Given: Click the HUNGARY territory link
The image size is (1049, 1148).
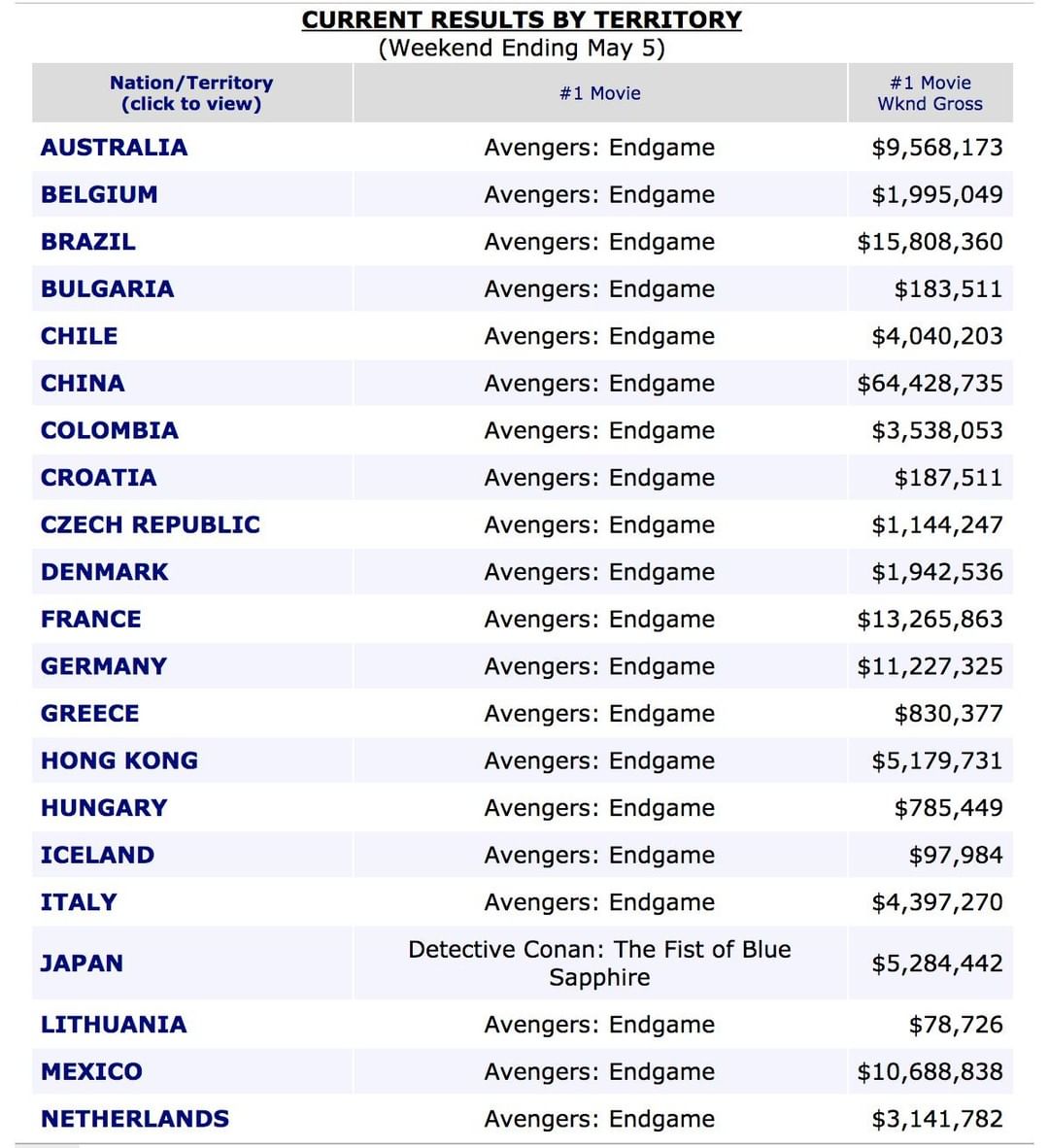Looking at the screenshot, I should point(104,808).
